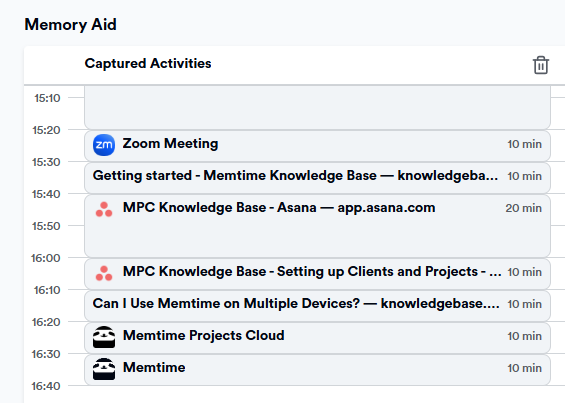Click Asana icon on MPC Knowledge Base - Asana

pyautogui.click(x=104, y=209)
